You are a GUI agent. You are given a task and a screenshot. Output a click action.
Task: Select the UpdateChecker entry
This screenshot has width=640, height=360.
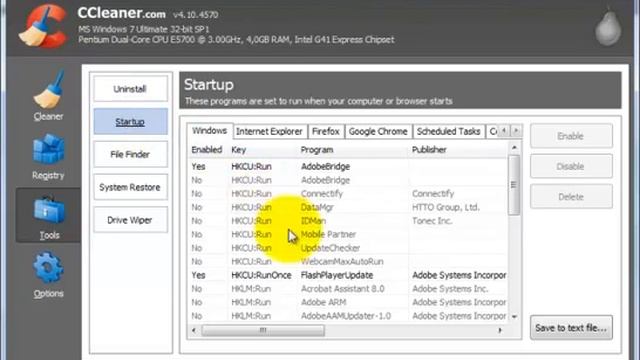(x=348, y=248)
